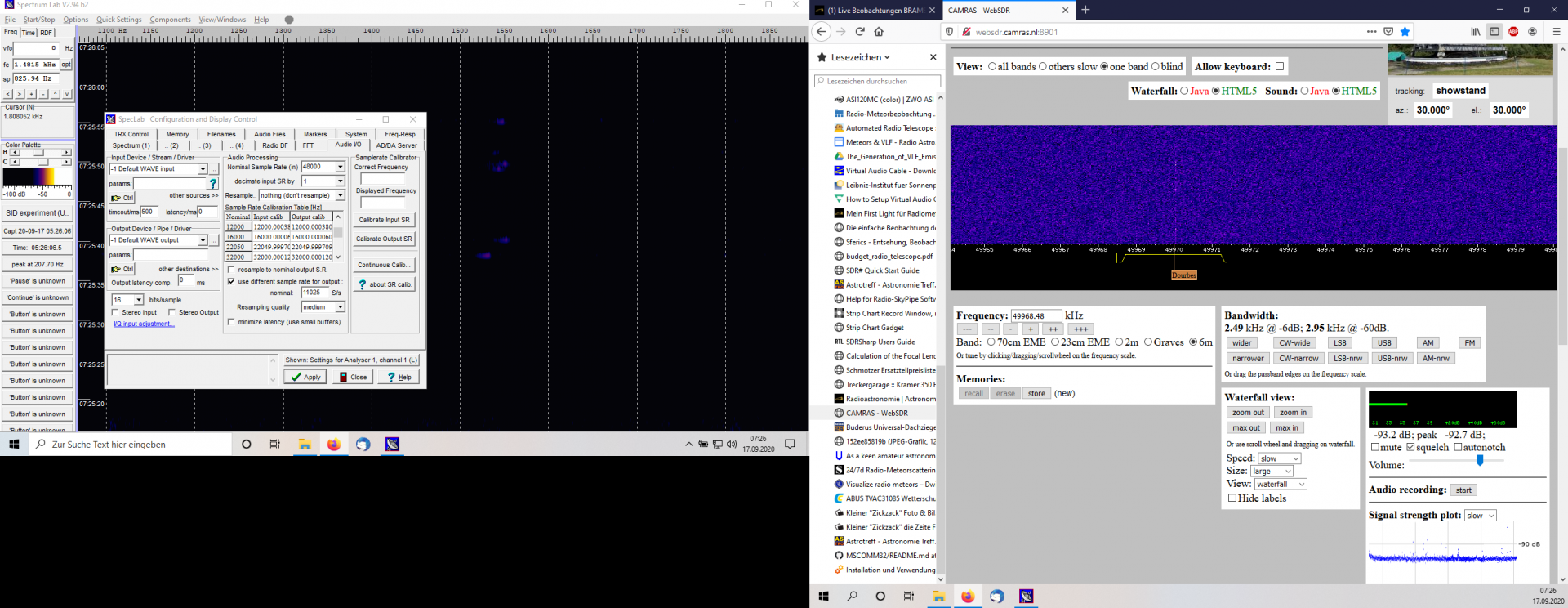Image resolution: width=1568 pixels, height=608 pixels.
Task: Open the waterfall View dropdown
Action: pos(1281,485)
